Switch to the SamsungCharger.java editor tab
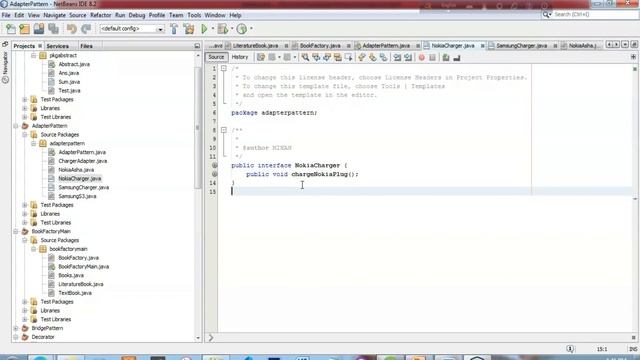The height and width of the screenshot is (360, 640). 521,46
